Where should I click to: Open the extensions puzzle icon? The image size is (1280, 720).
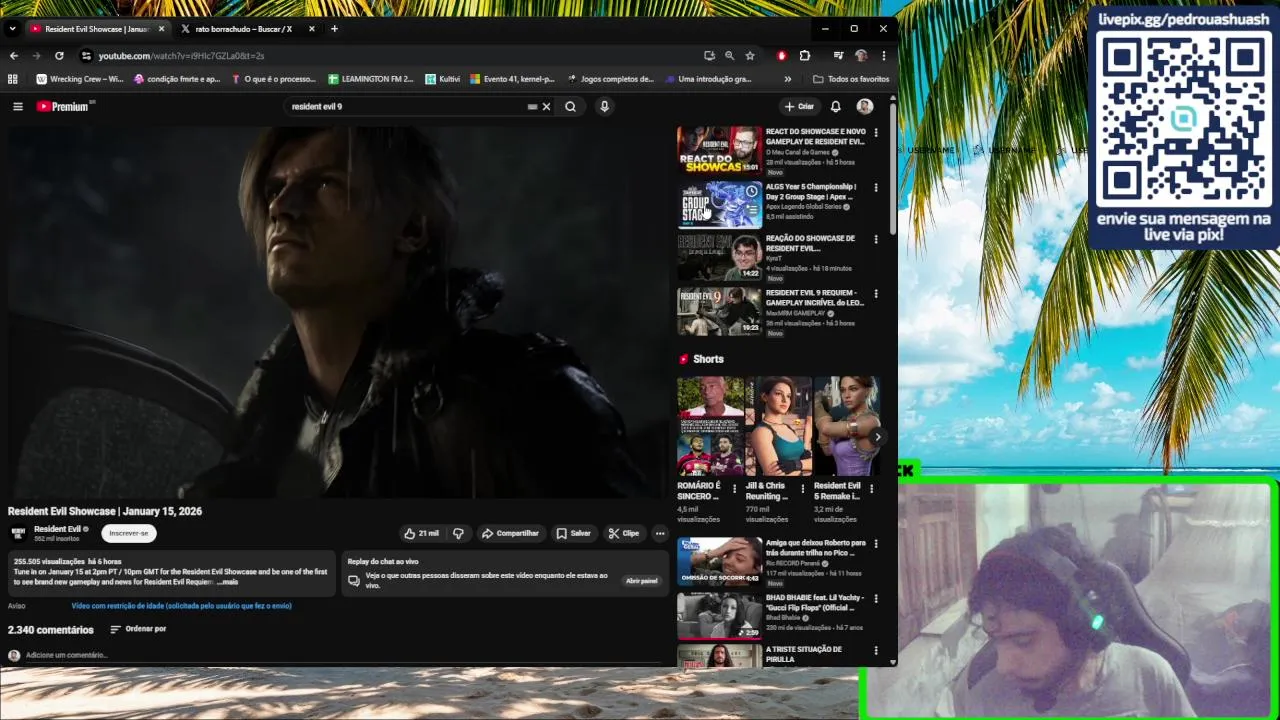[804, 56]
